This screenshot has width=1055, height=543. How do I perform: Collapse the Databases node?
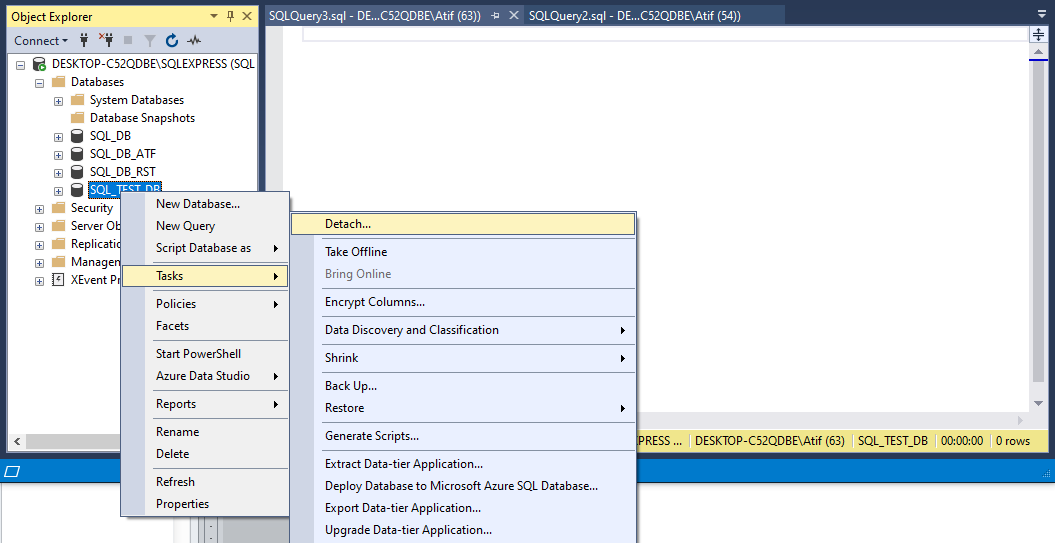[x=39, y=83]
